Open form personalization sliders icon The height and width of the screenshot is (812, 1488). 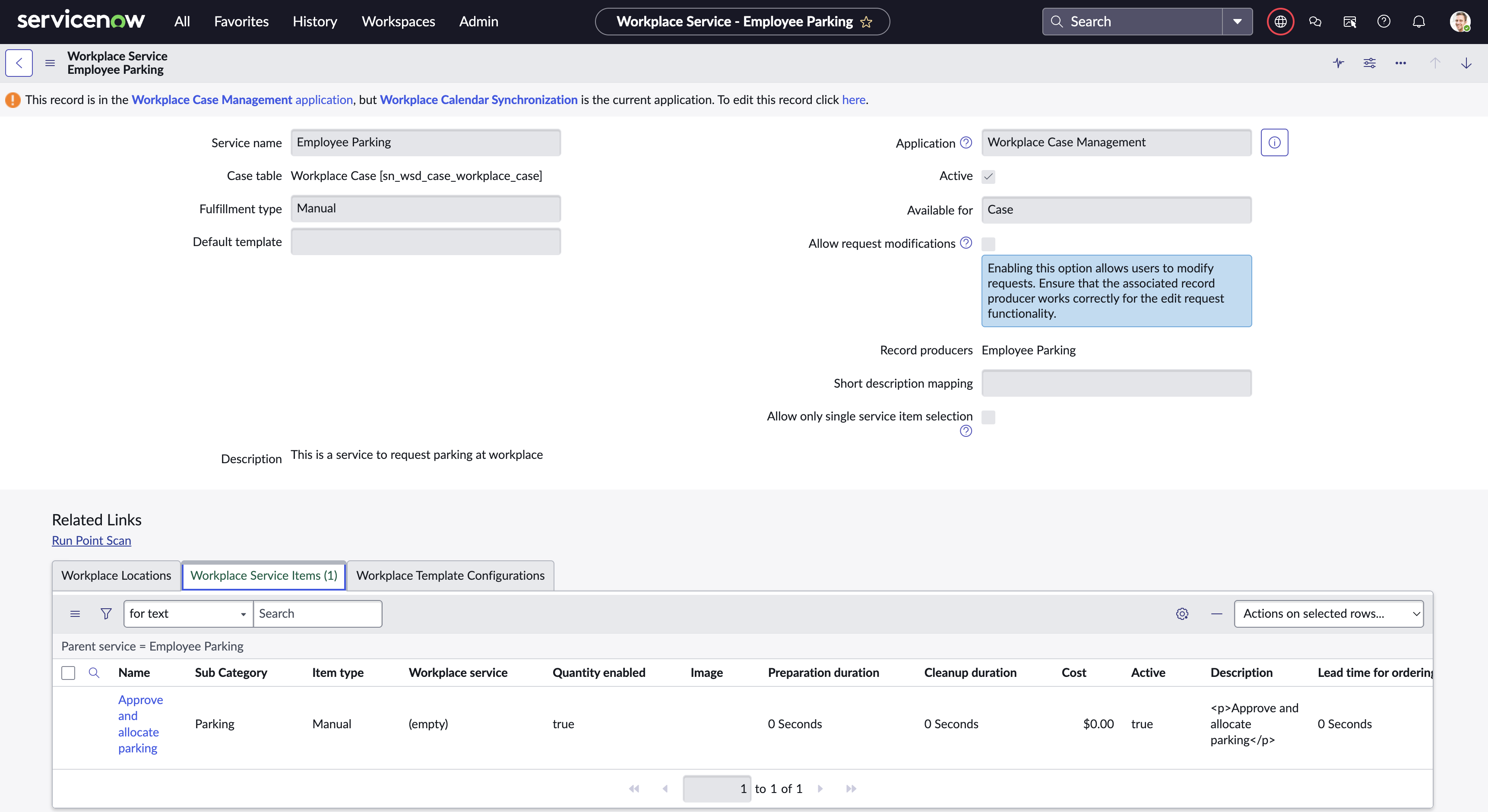(x=1370, y=63)
